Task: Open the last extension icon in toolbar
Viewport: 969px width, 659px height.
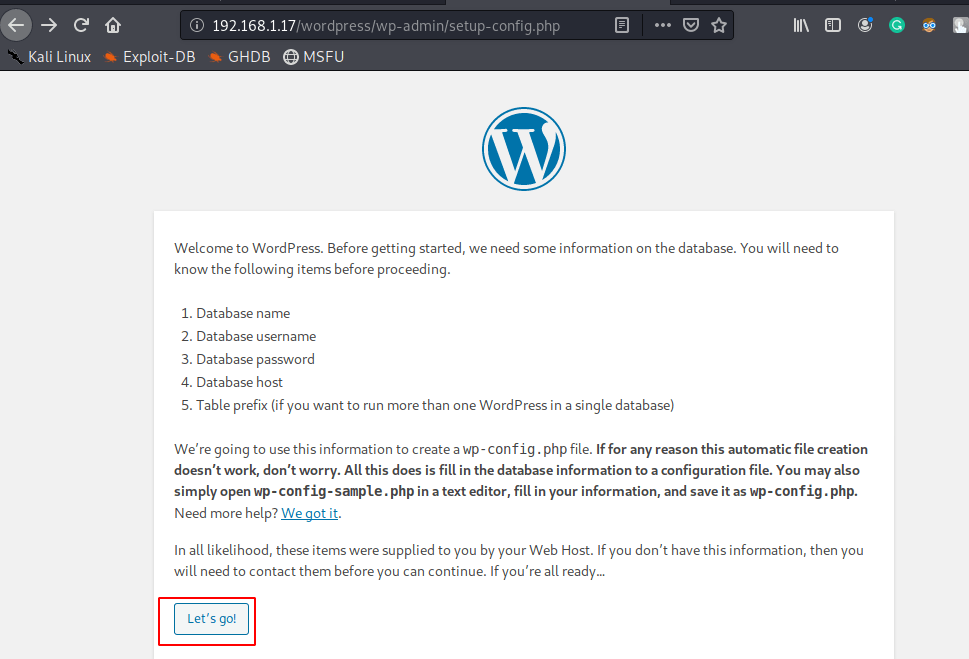Action: pos(959,25)
